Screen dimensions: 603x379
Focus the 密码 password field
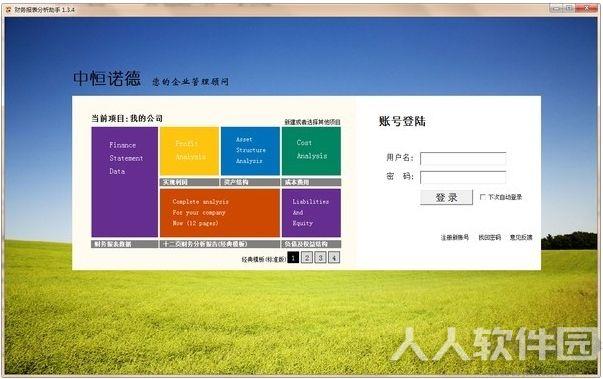(x=463, y=177)
